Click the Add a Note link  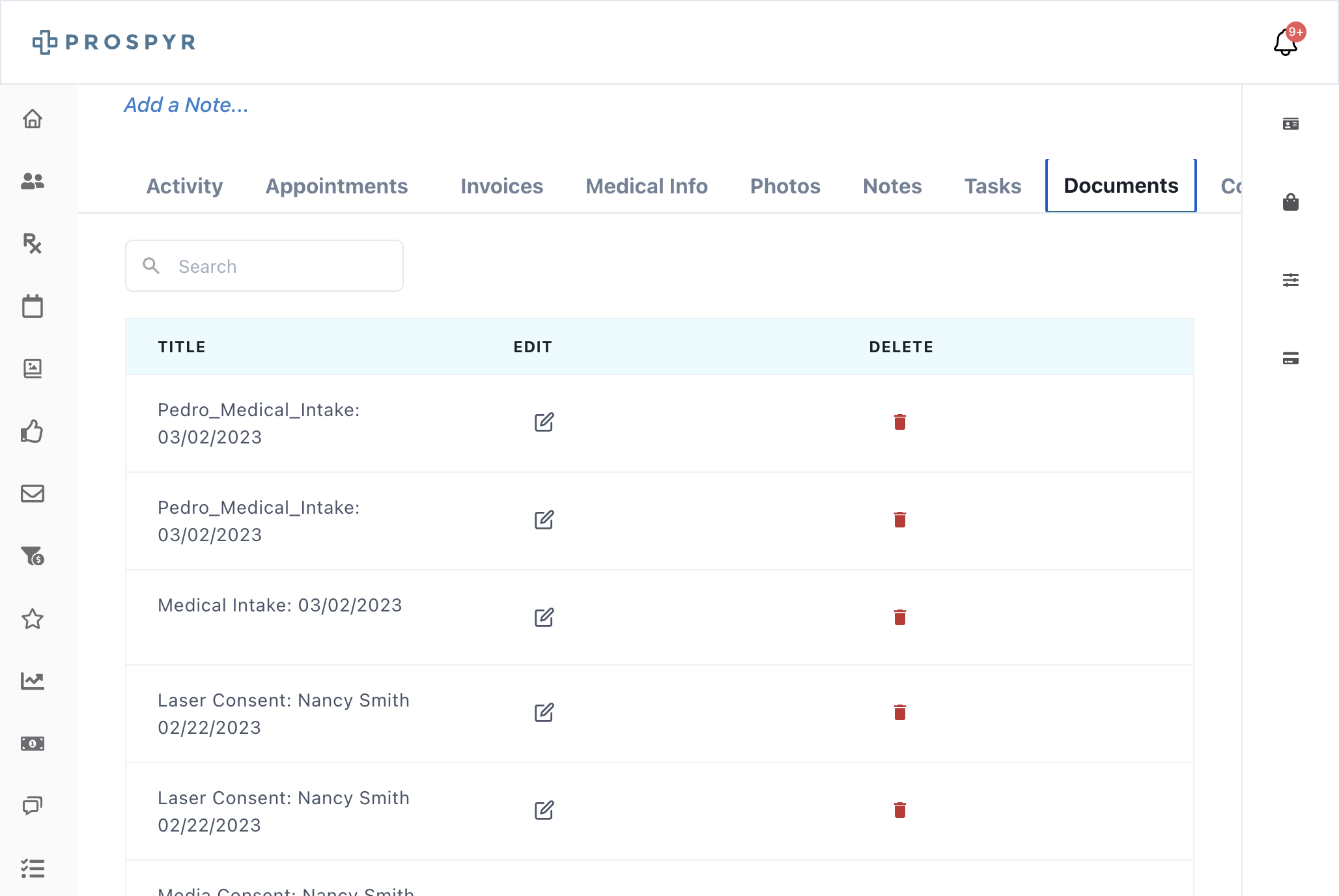coord(186,105)
